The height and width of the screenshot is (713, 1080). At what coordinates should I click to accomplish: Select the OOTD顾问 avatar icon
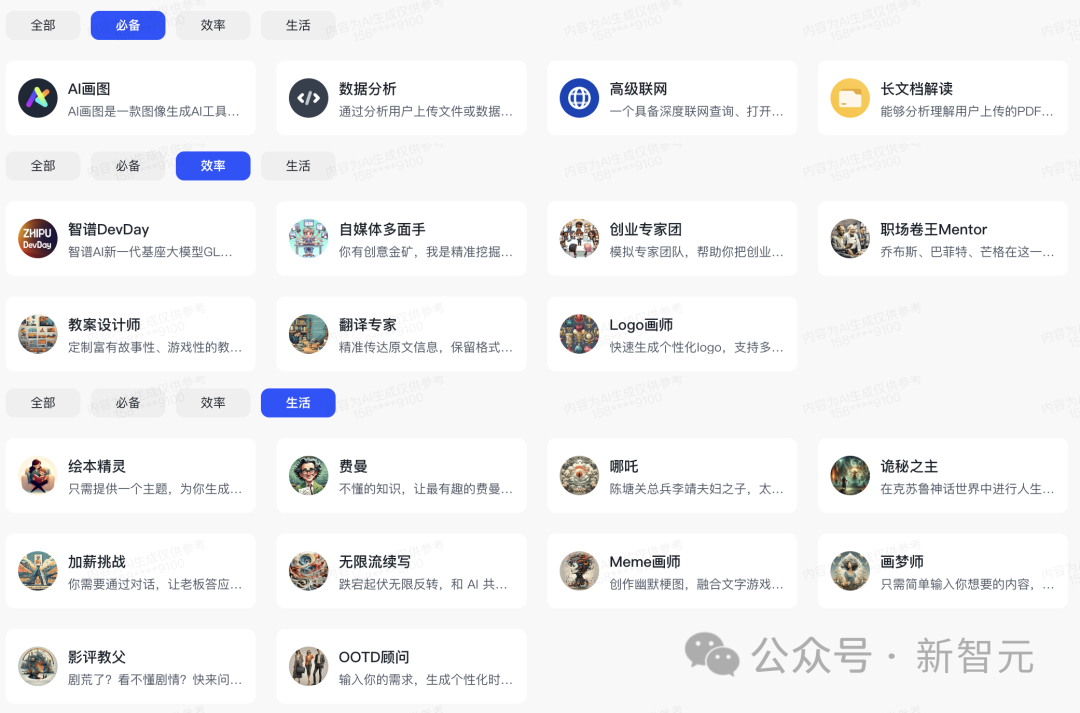pyautogui.click(x=308, y=666)
